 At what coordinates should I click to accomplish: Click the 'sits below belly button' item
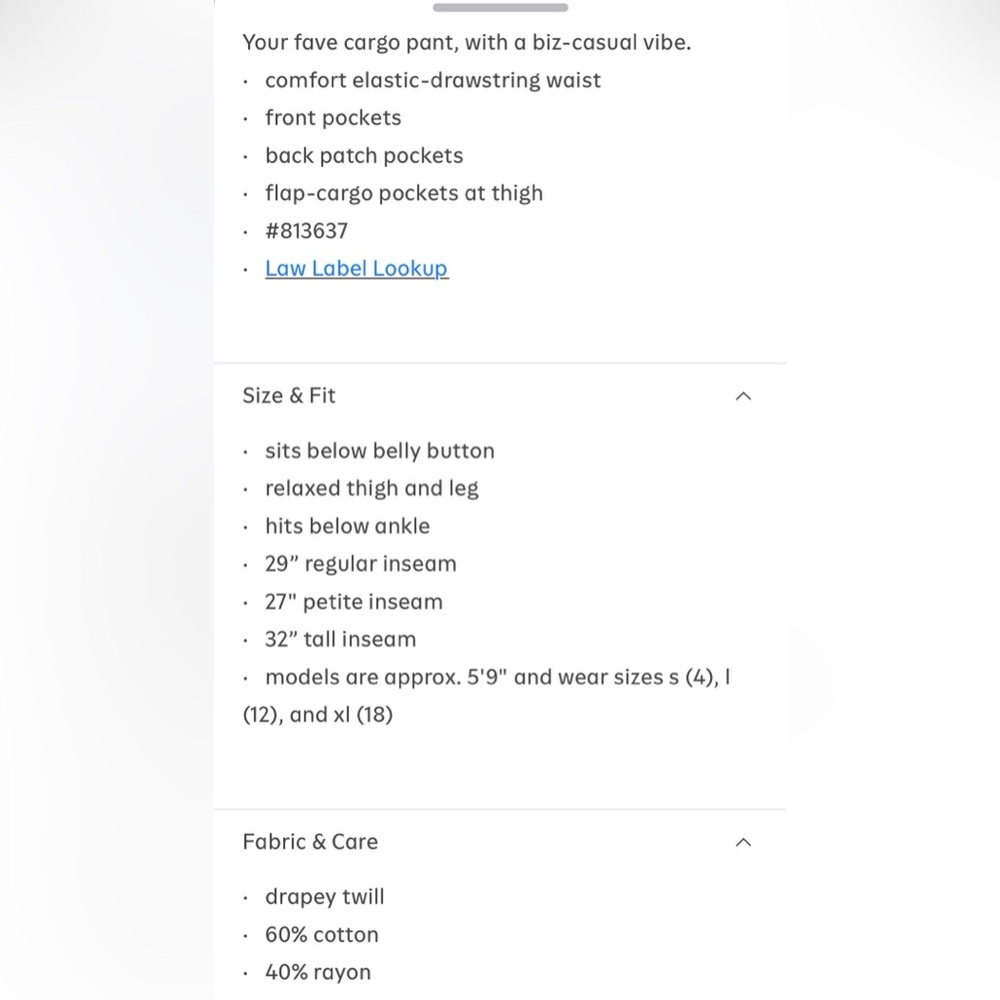(x=379, y=451)
